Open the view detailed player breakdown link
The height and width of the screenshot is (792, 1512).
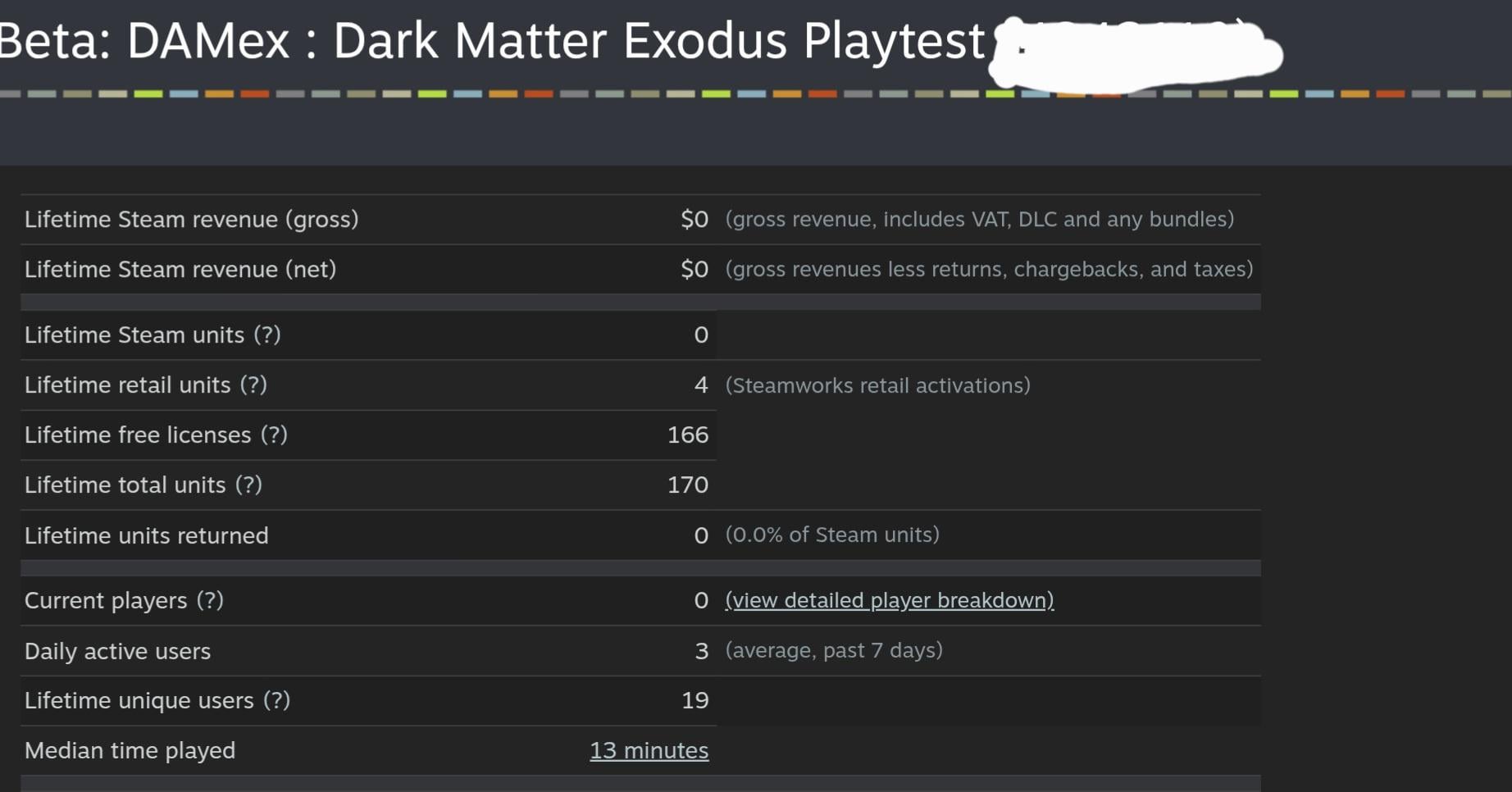point(890,600)
